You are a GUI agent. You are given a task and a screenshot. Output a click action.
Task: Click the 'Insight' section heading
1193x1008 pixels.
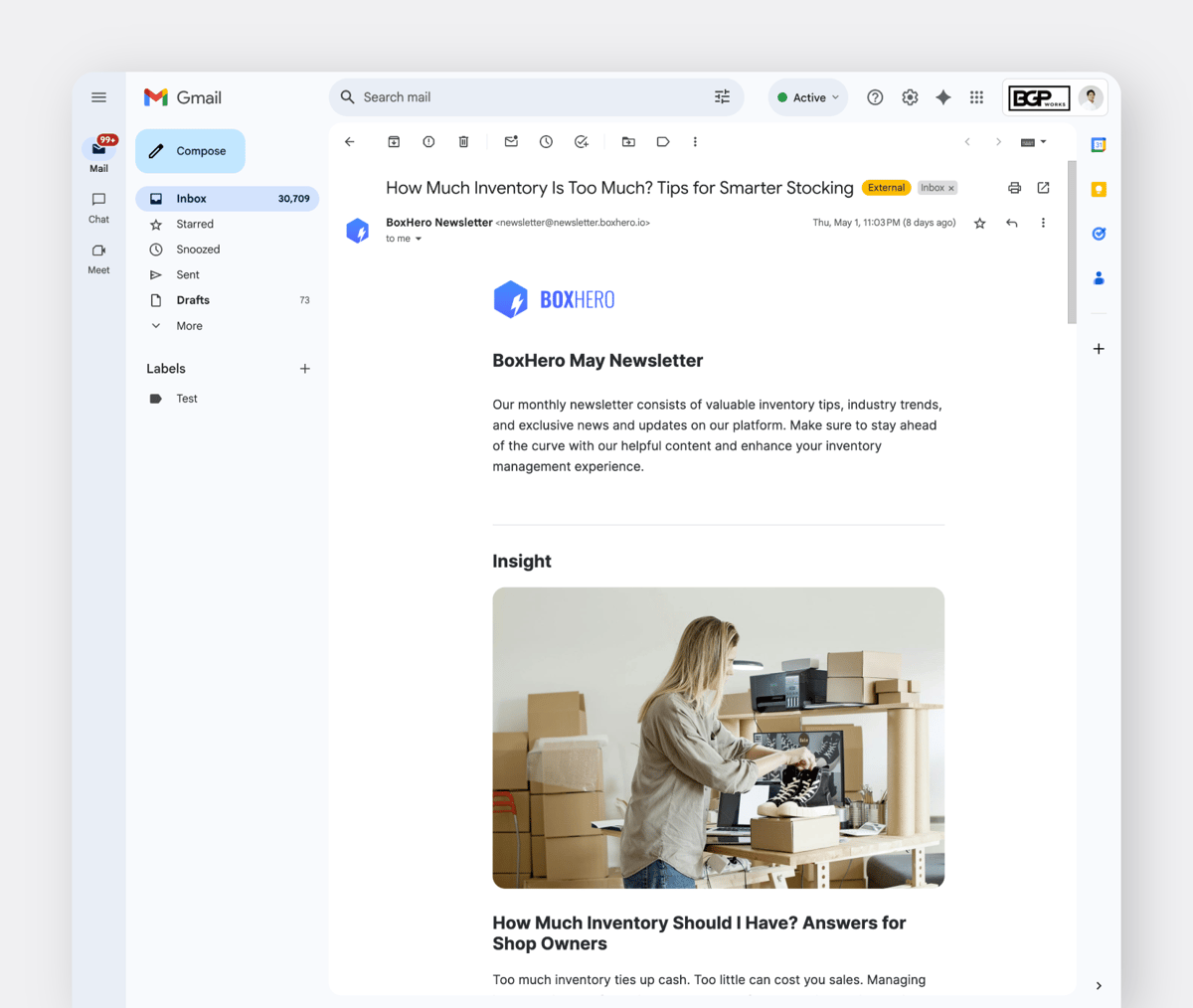tap(522, 562)
